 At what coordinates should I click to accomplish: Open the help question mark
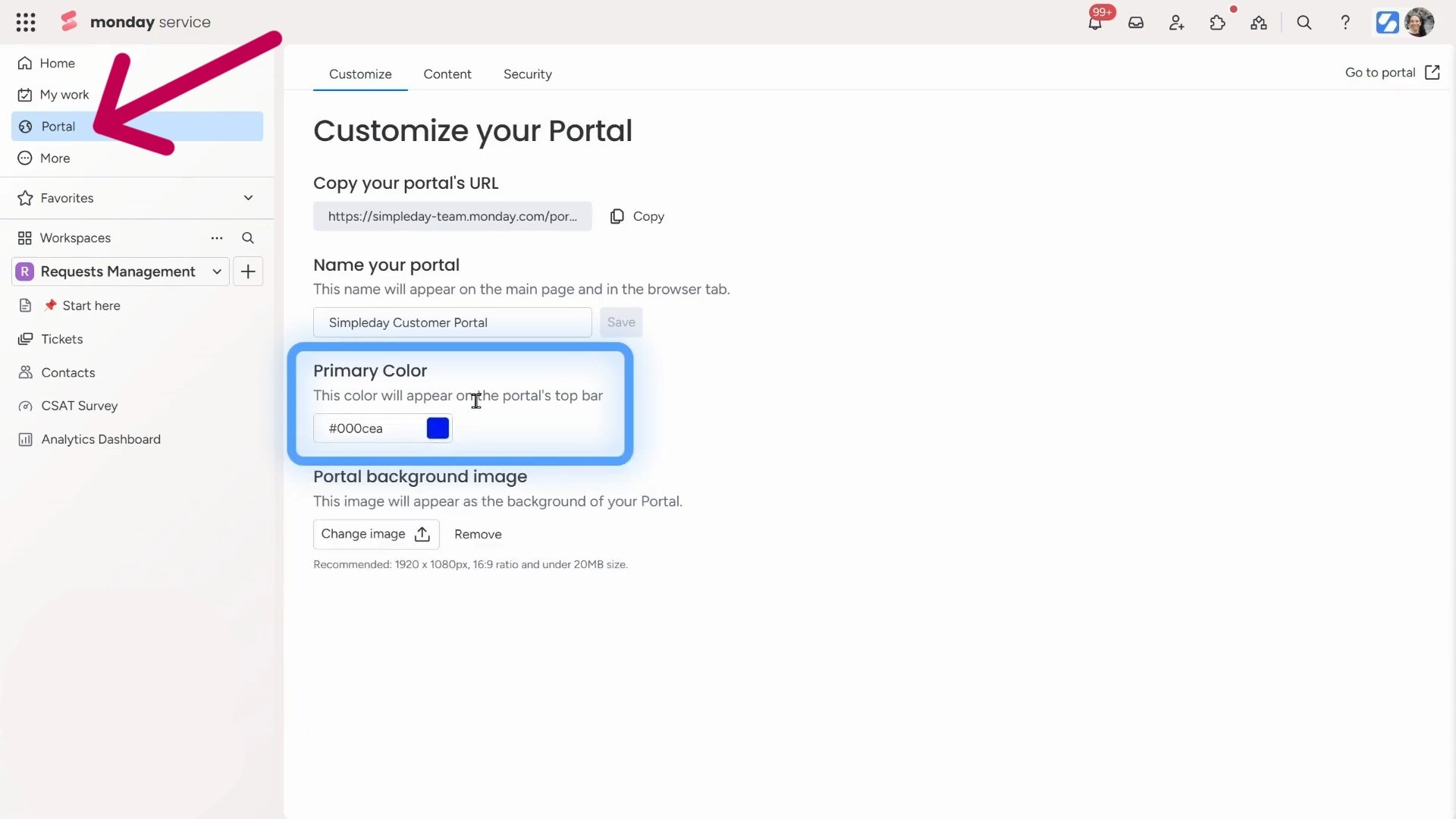pos(1345,23)
